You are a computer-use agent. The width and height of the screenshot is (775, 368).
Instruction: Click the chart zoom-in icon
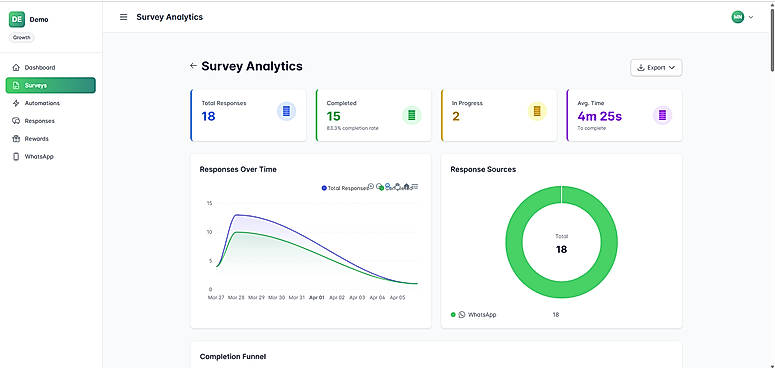pos(372,186)
